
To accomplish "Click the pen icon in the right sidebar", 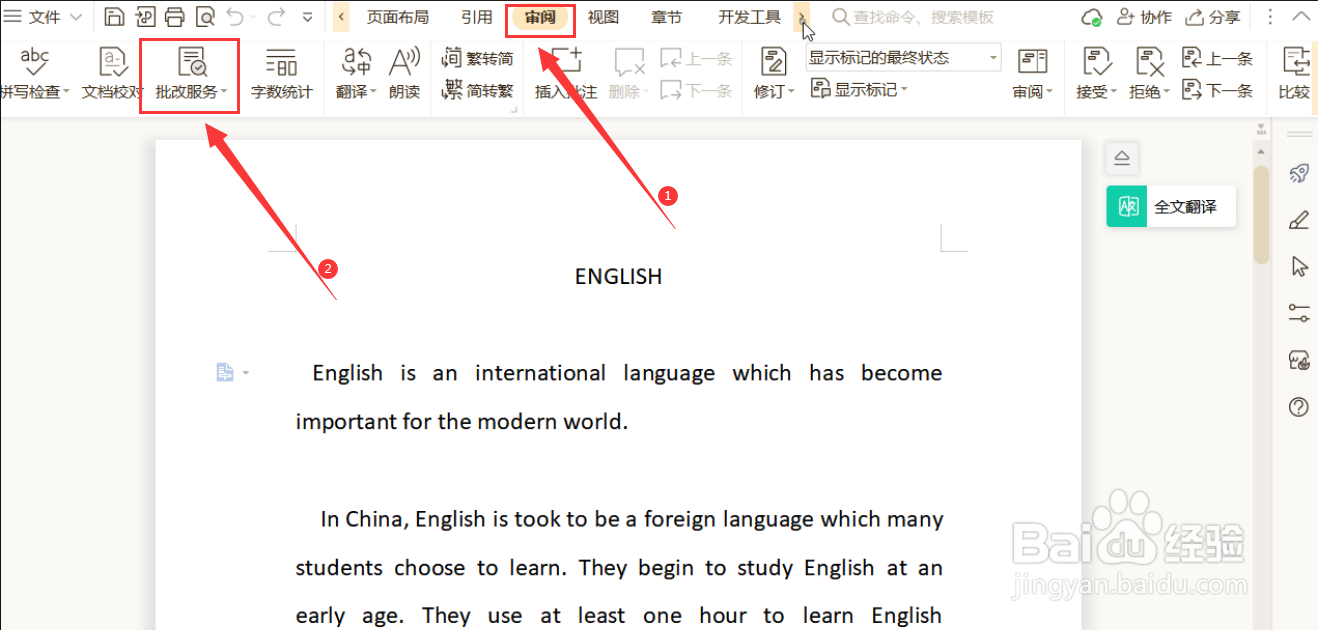I will click(1299, 219).
